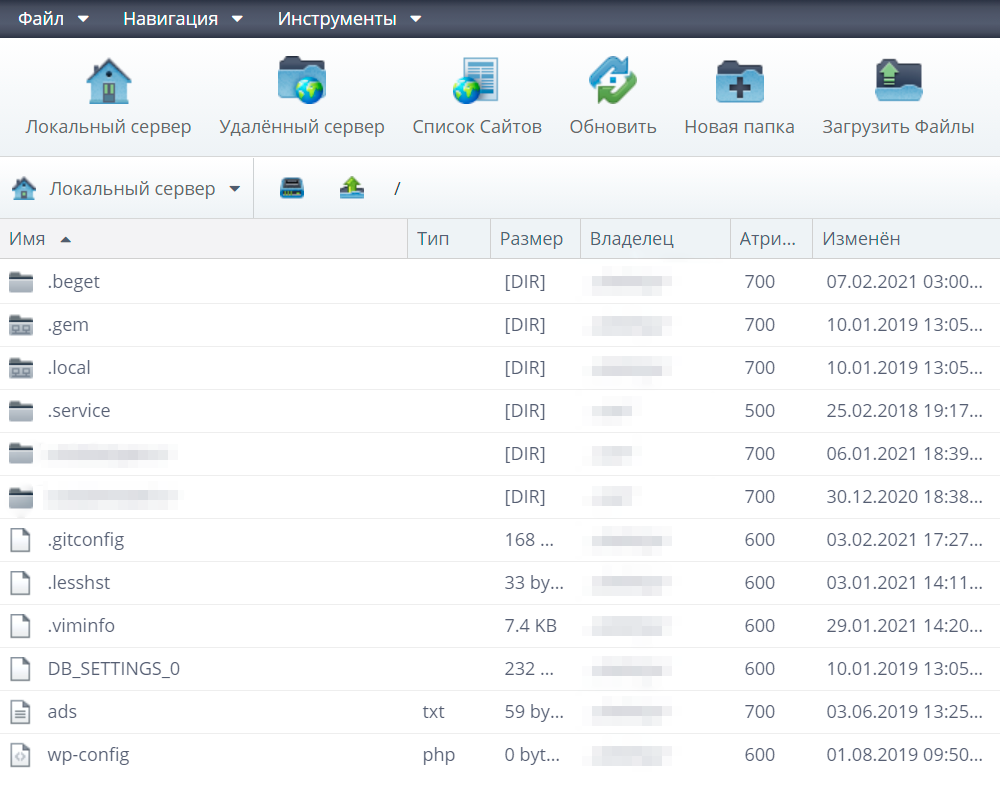Sort by the Размер column header

(x=531, y=239)
